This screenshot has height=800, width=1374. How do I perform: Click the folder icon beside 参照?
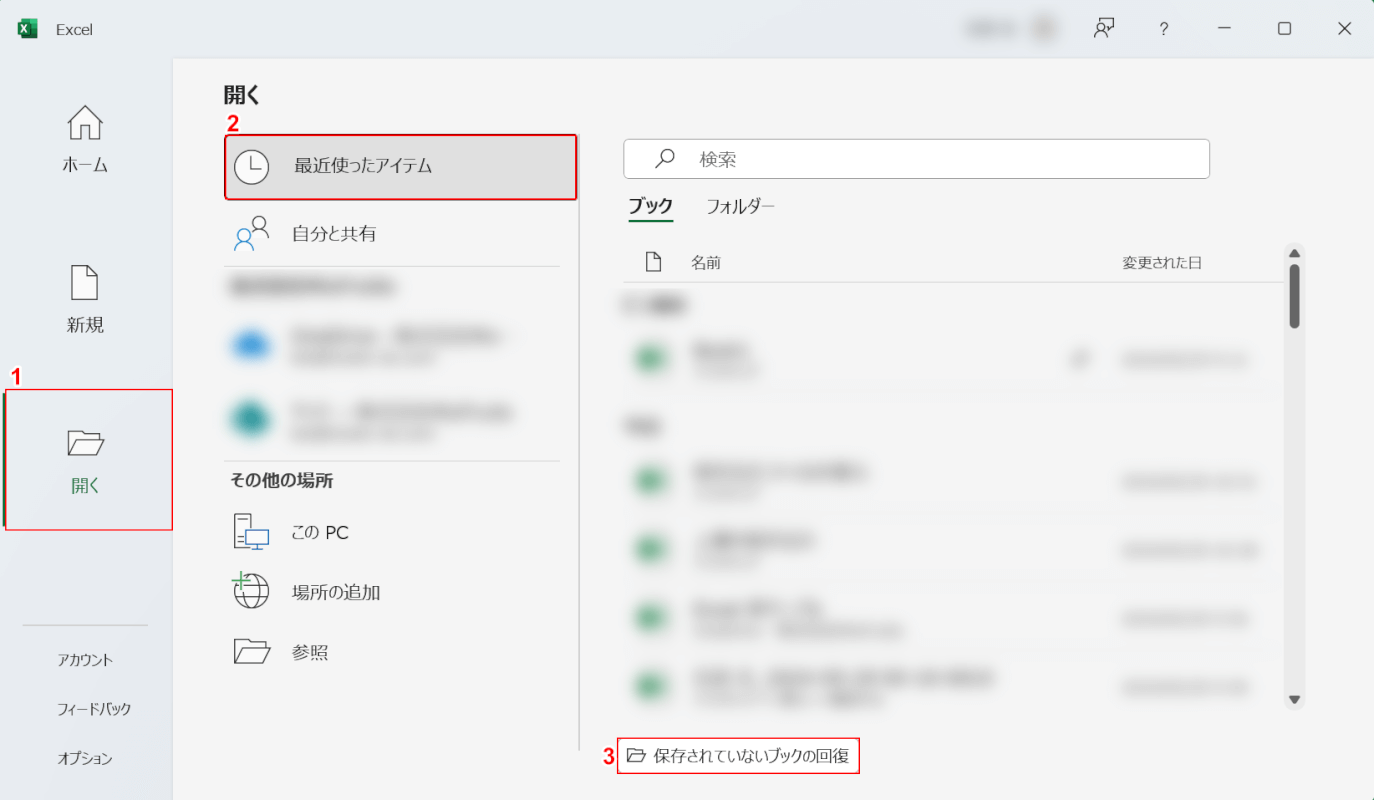coord(252,652)
